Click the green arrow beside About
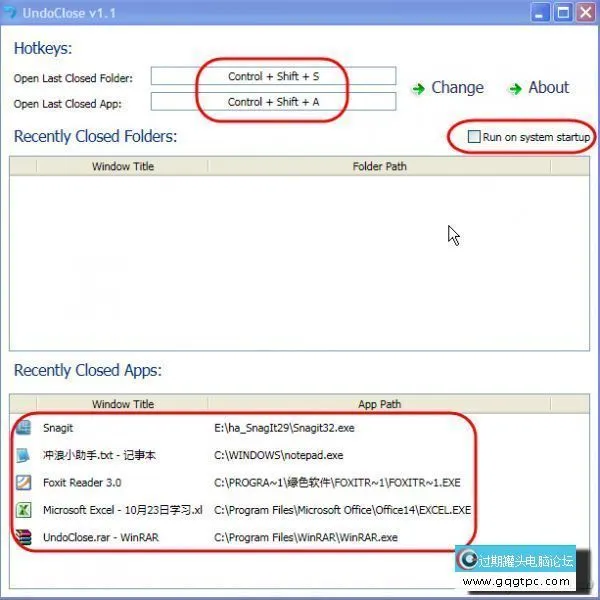Viewport: 600px width, 600px height. pos(515,89)
